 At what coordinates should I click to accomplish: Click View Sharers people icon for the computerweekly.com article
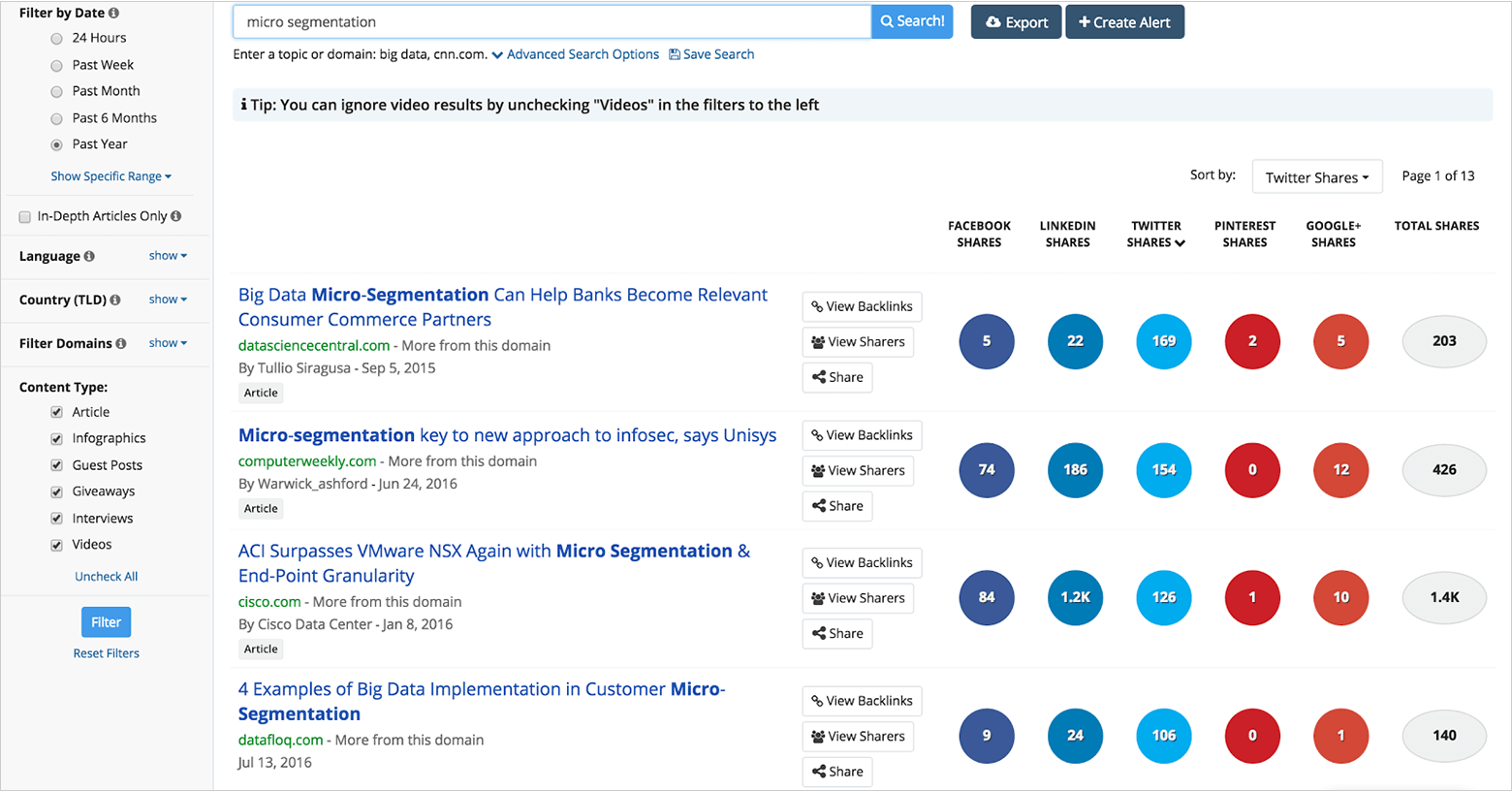pos(817,470)
